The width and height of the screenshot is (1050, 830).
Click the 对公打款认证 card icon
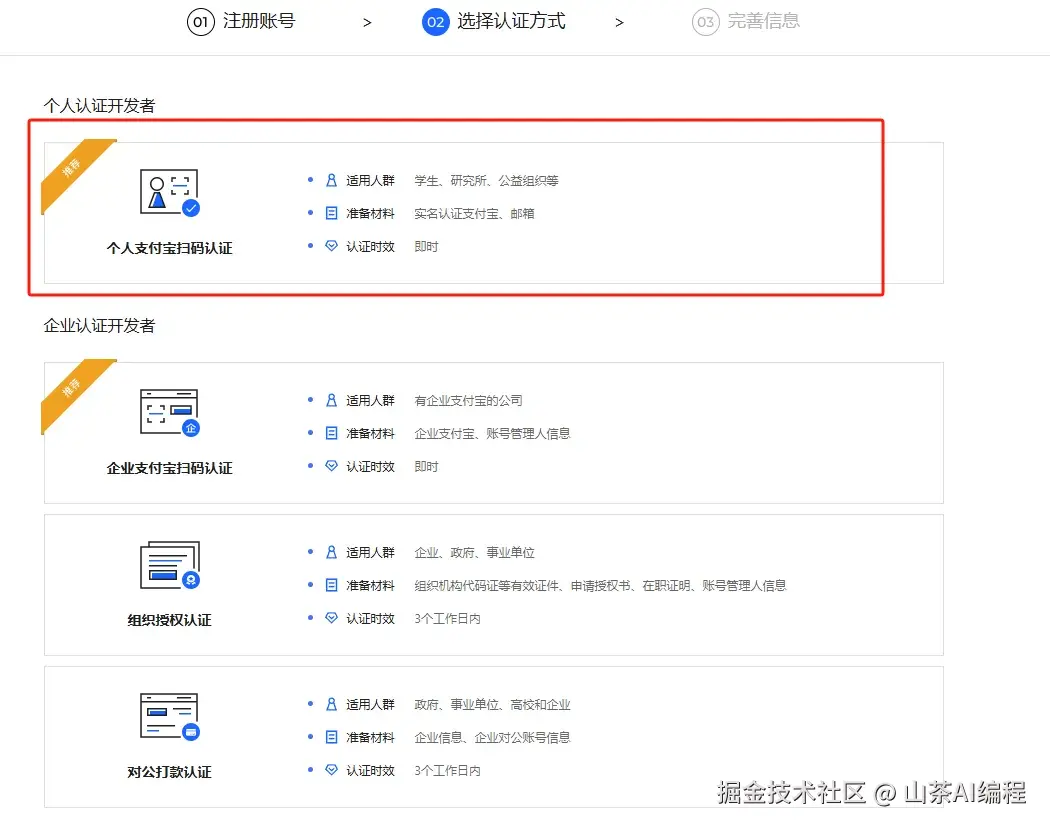[168, 714]
